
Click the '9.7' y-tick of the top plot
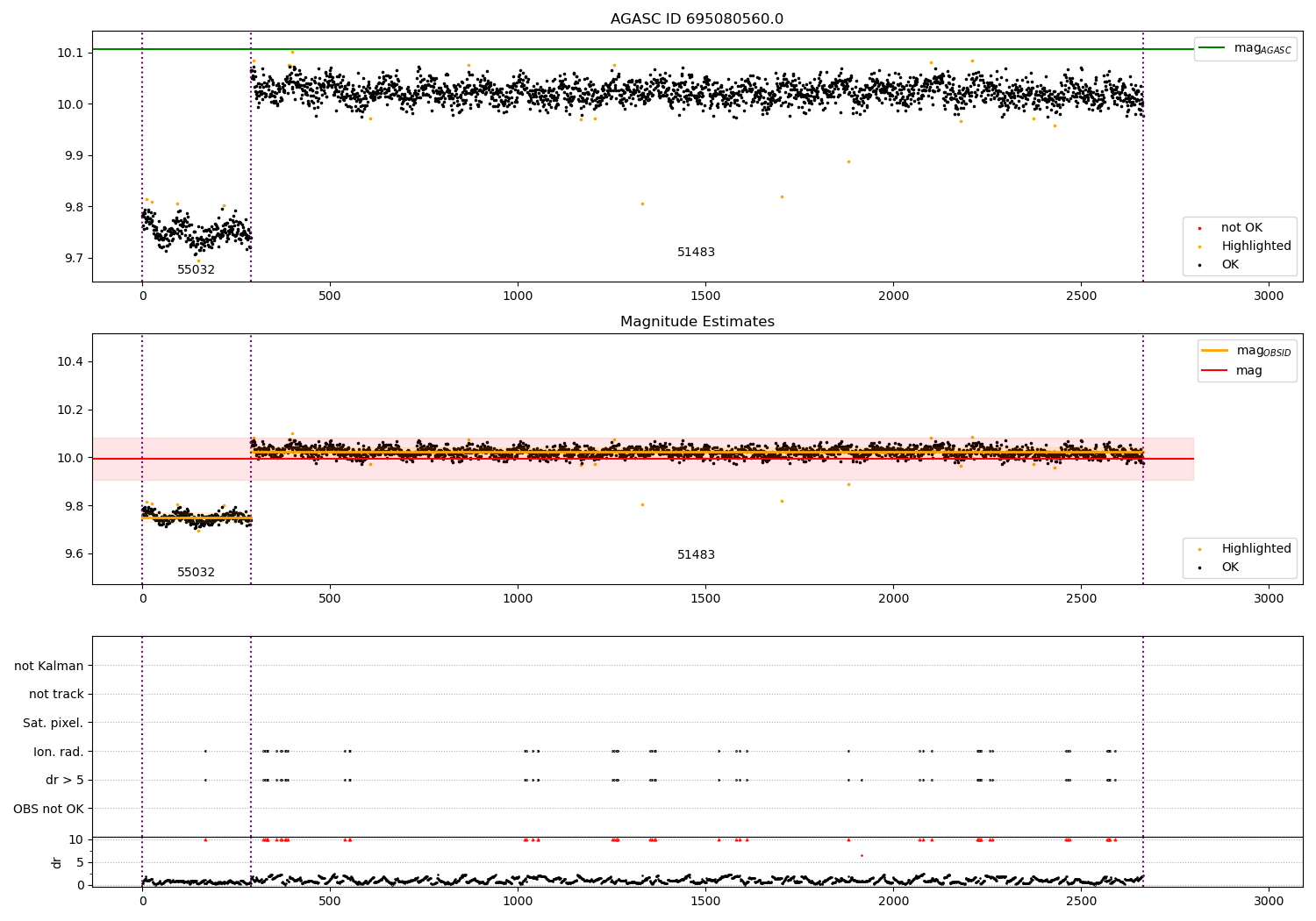74,258
